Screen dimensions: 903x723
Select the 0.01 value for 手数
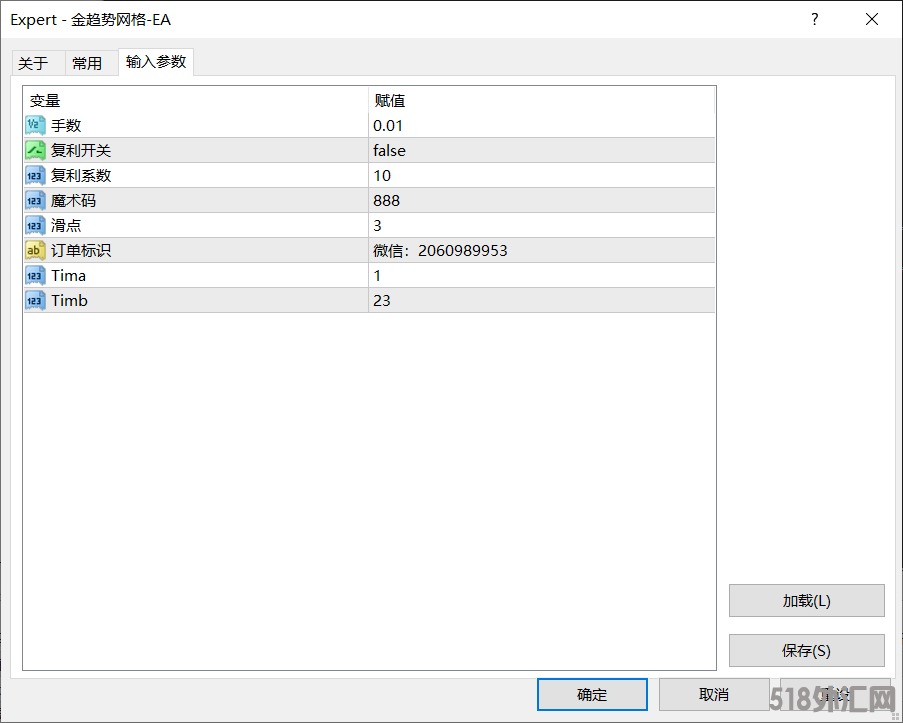[x=541, y=125]
